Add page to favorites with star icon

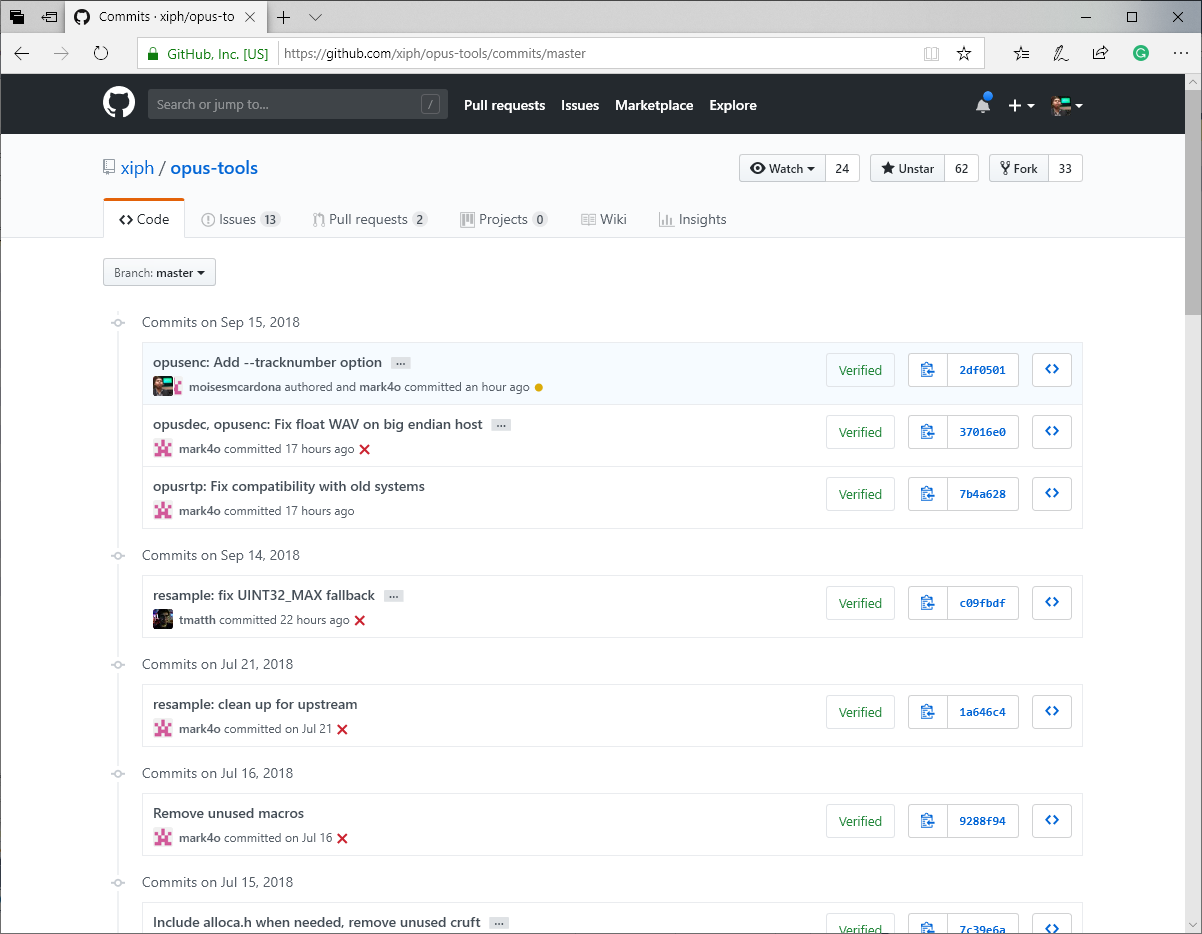964,54
